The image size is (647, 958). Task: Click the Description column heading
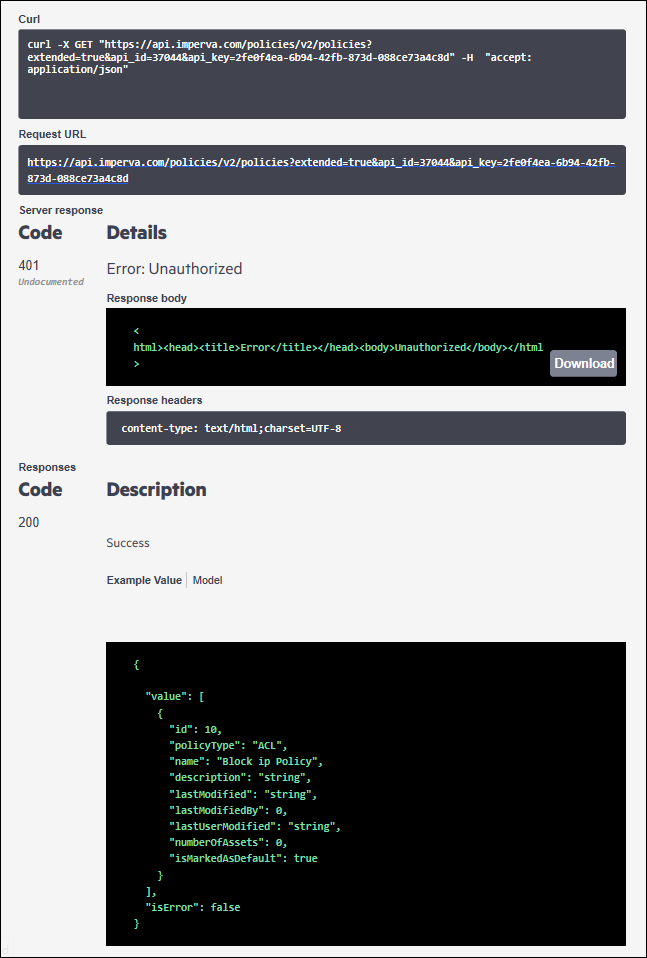[156, 490]
